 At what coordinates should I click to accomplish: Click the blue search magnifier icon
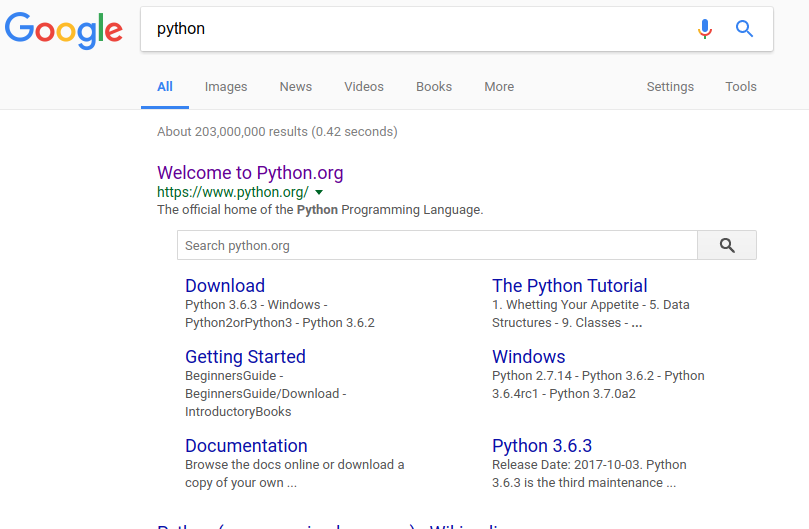coord(745,29)
